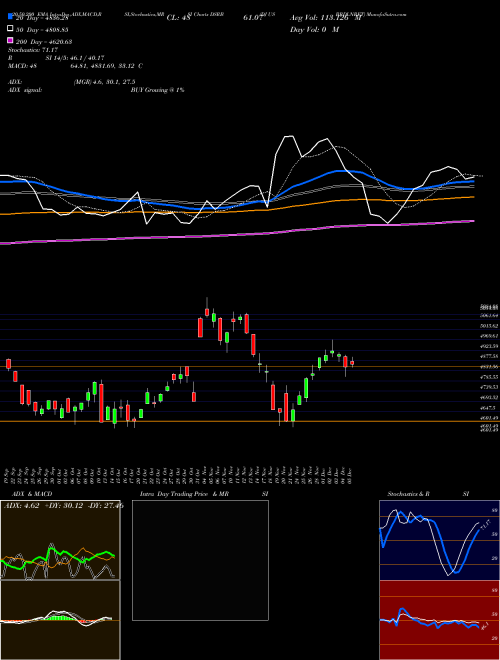Viewport: 500px width, 660px height.
Task: Click the 4739.53 price axis label
Action: click(489, 387)
